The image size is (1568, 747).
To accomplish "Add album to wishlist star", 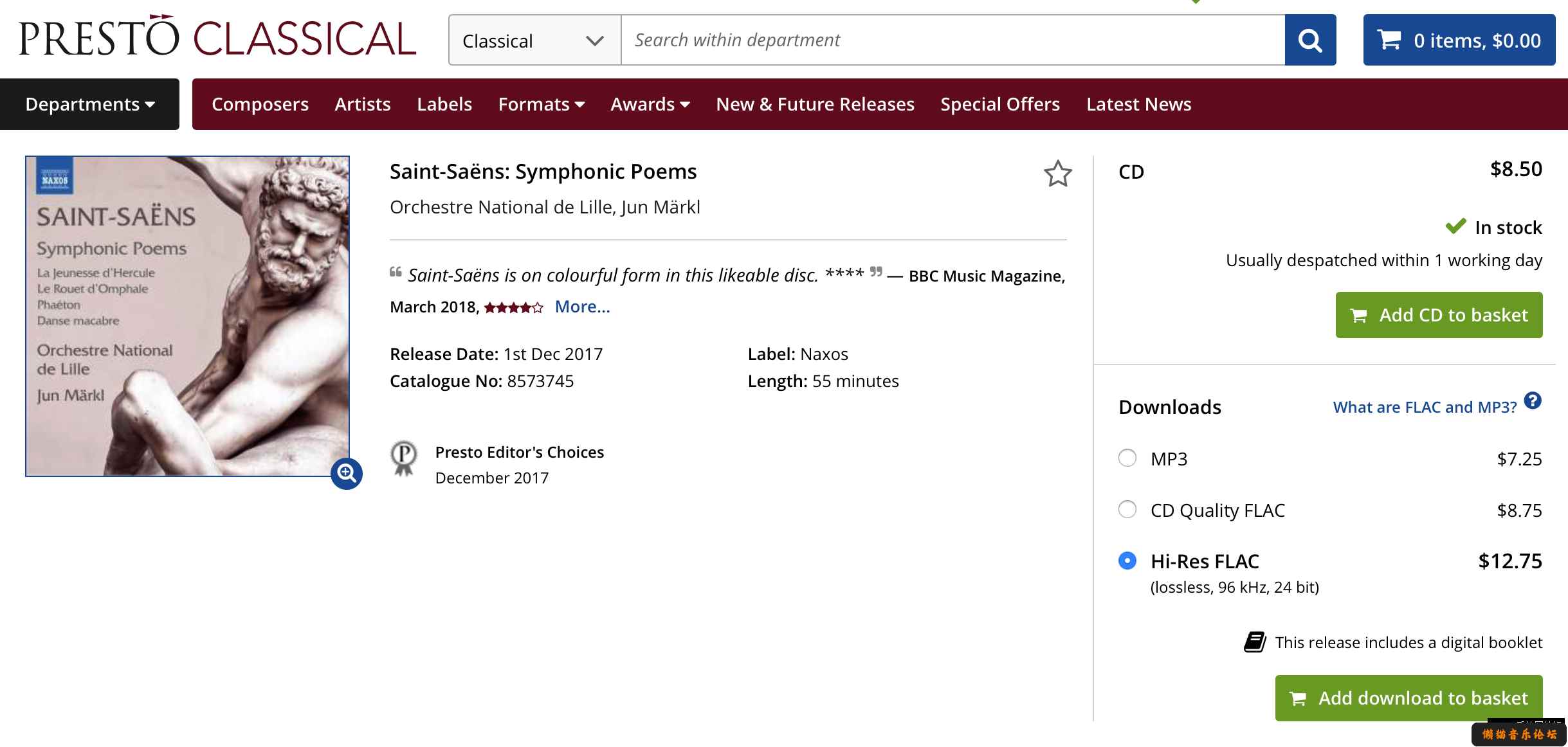I will (1057, 174).
